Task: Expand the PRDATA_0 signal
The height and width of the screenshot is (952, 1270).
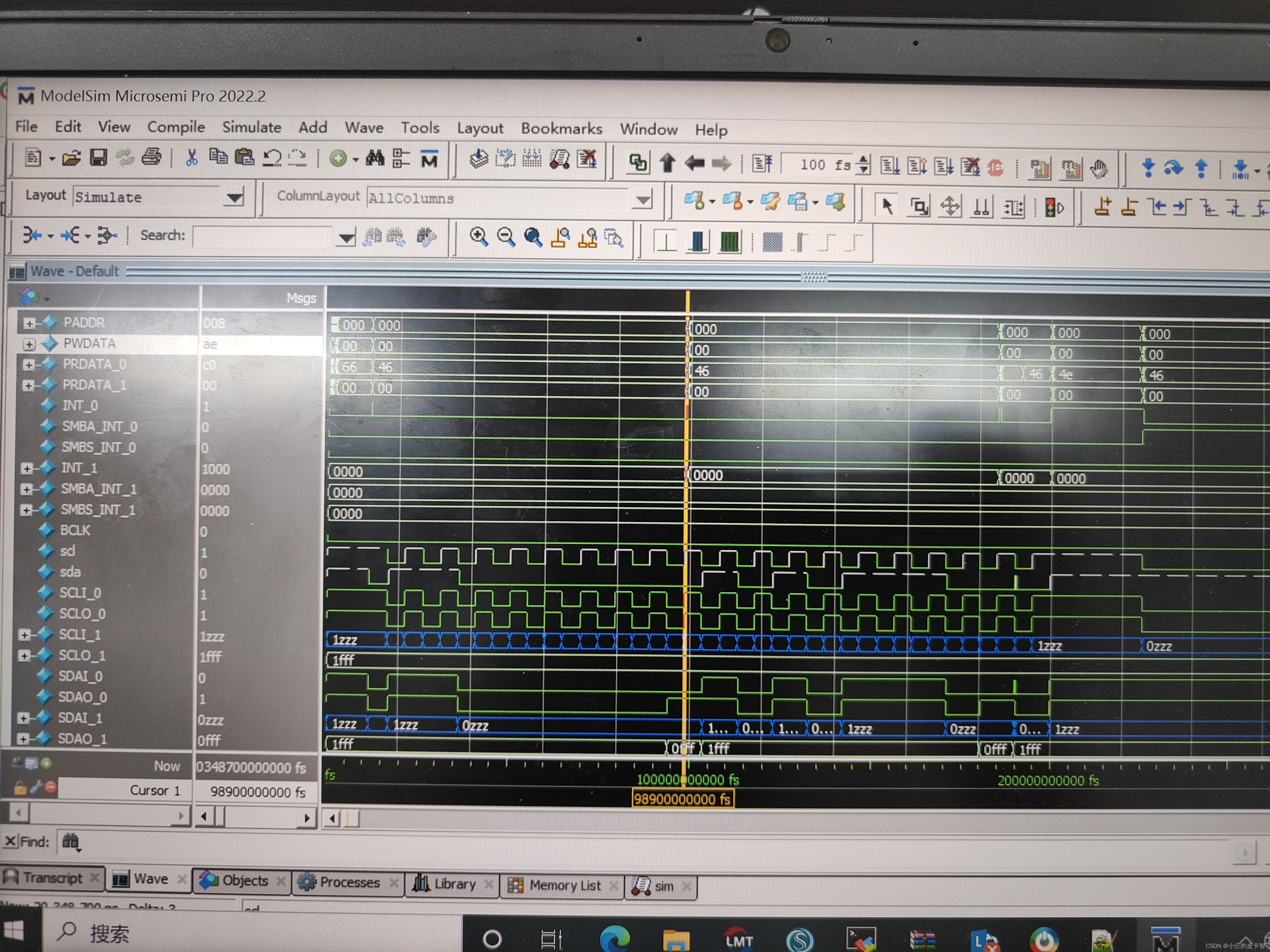Action: click(x=29, y=365)
